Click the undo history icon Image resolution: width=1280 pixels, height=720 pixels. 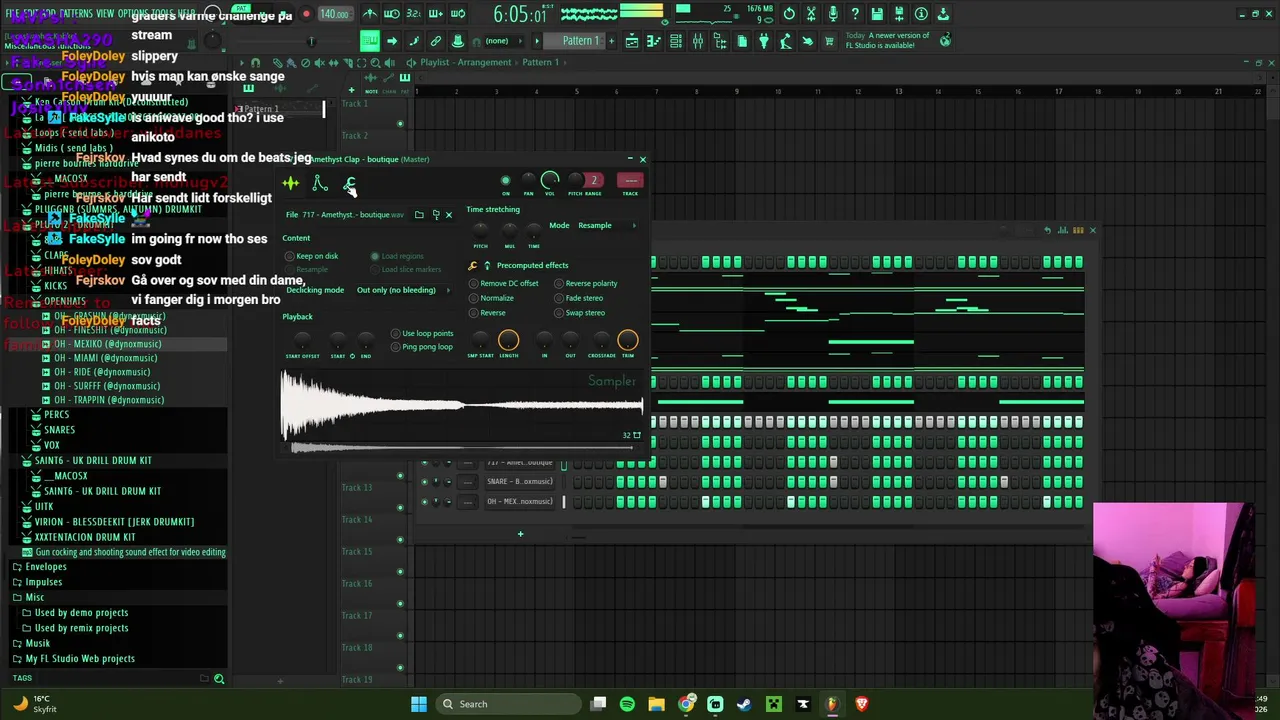[x=789, y=14]
